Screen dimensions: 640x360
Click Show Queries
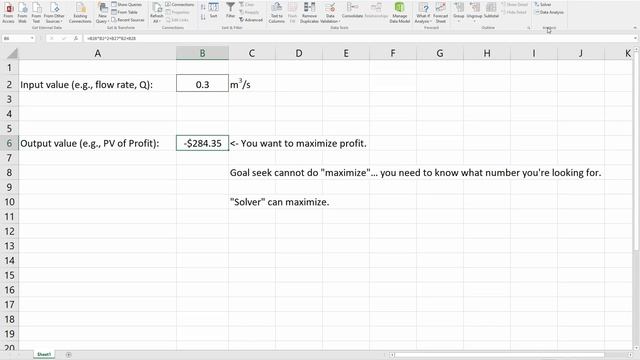pos(127,4)
